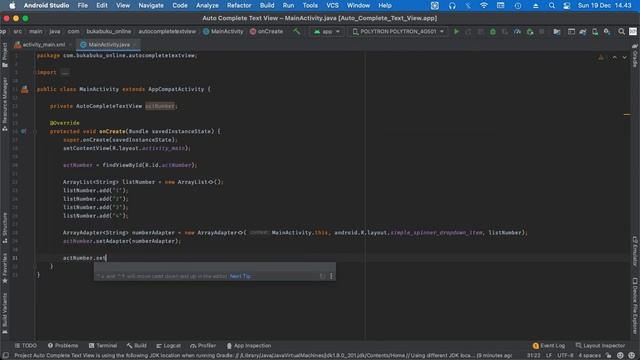The width and height of the screenshot is (640, 360).
Task: Open the VCS menu
Action: [x=332, y=5]
